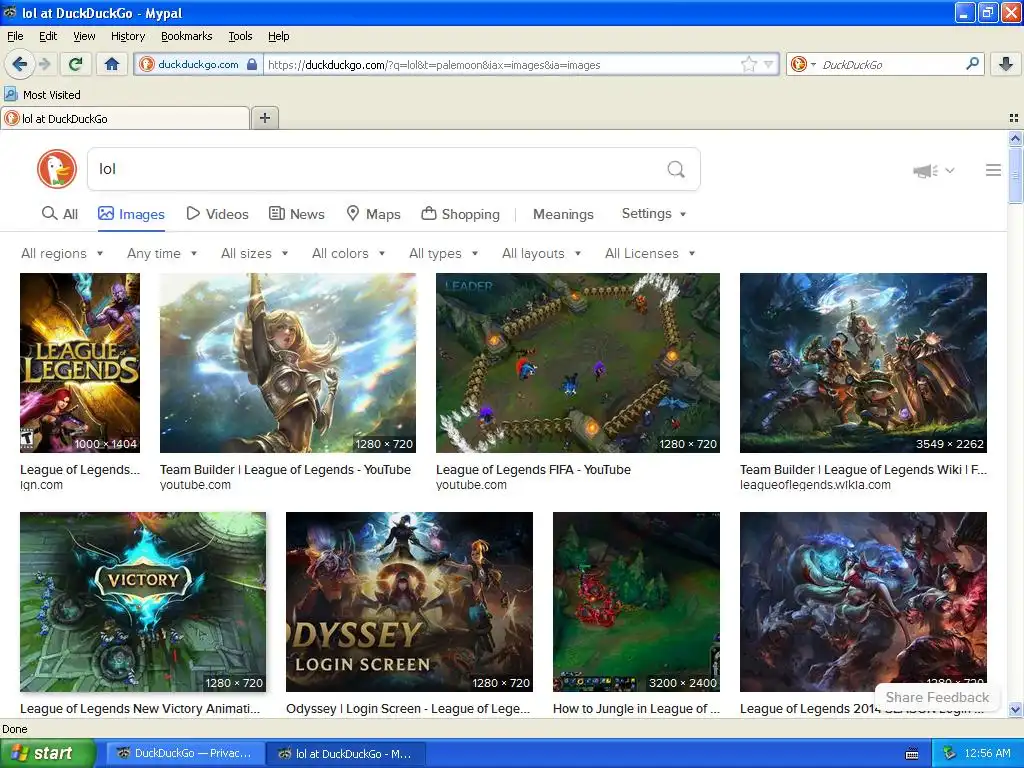Submit search with the magnifying glass button
Screen dimensions: 1024x768
pos(676,170)
